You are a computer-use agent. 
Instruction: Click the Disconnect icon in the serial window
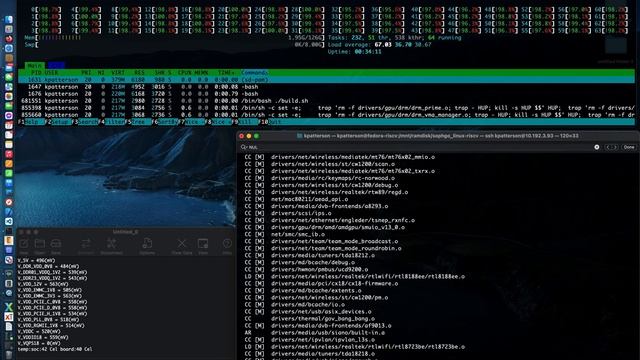point(111,247)
